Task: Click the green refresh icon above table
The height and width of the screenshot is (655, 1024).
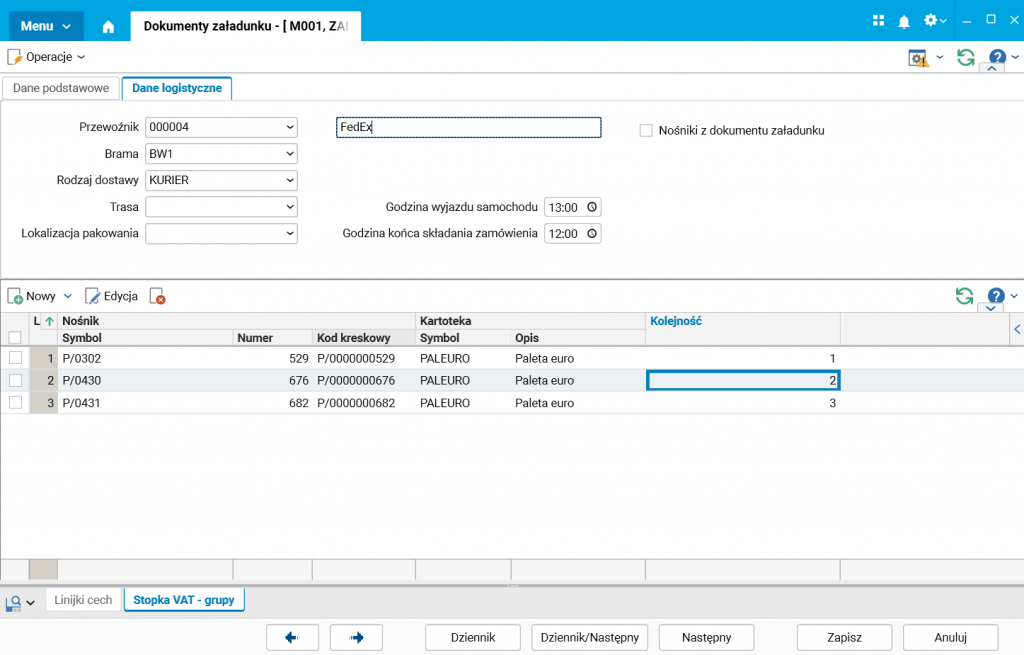Action: coord(964,296)
